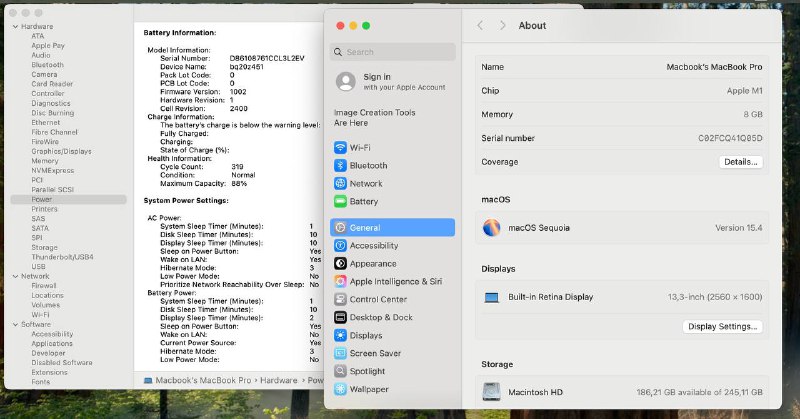Image resolution: width=800 pixels, height=419 pixels.
Task: Open the Spotlight magnifier icon
Action: tap(340, 371)
